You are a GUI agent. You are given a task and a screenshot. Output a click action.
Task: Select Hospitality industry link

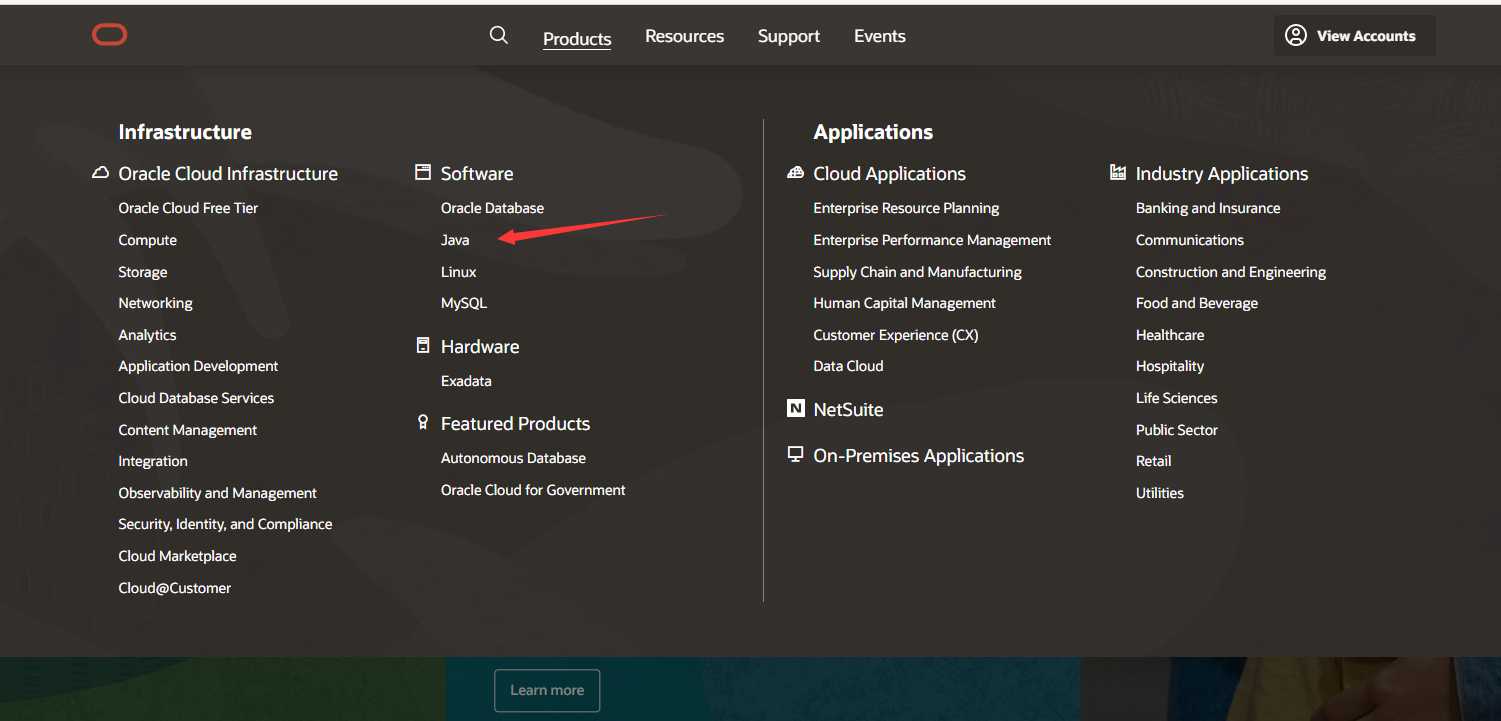(1170, 366)
